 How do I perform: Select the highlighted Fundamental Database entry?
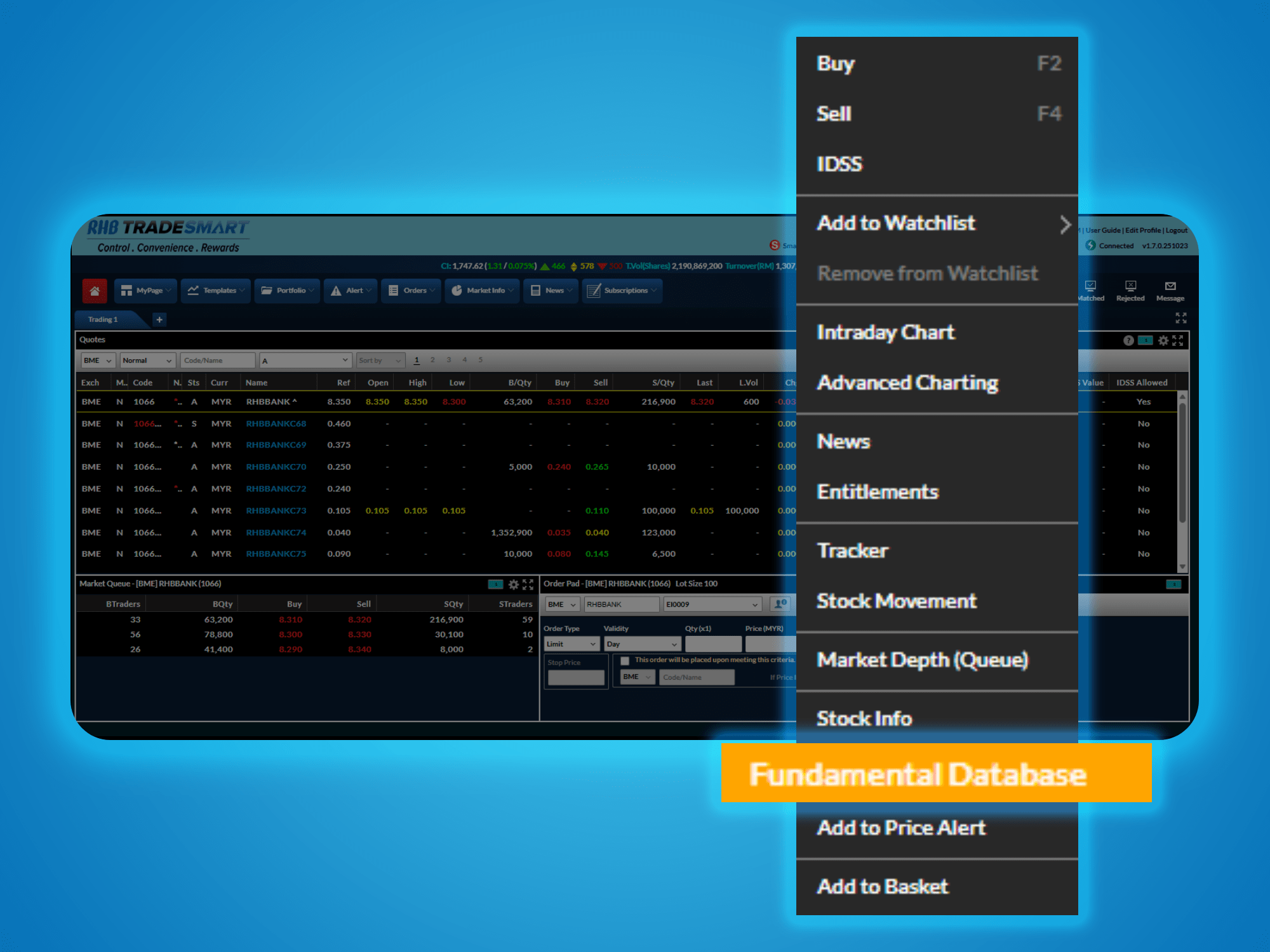pyautogui.click(x=936, y=773)
